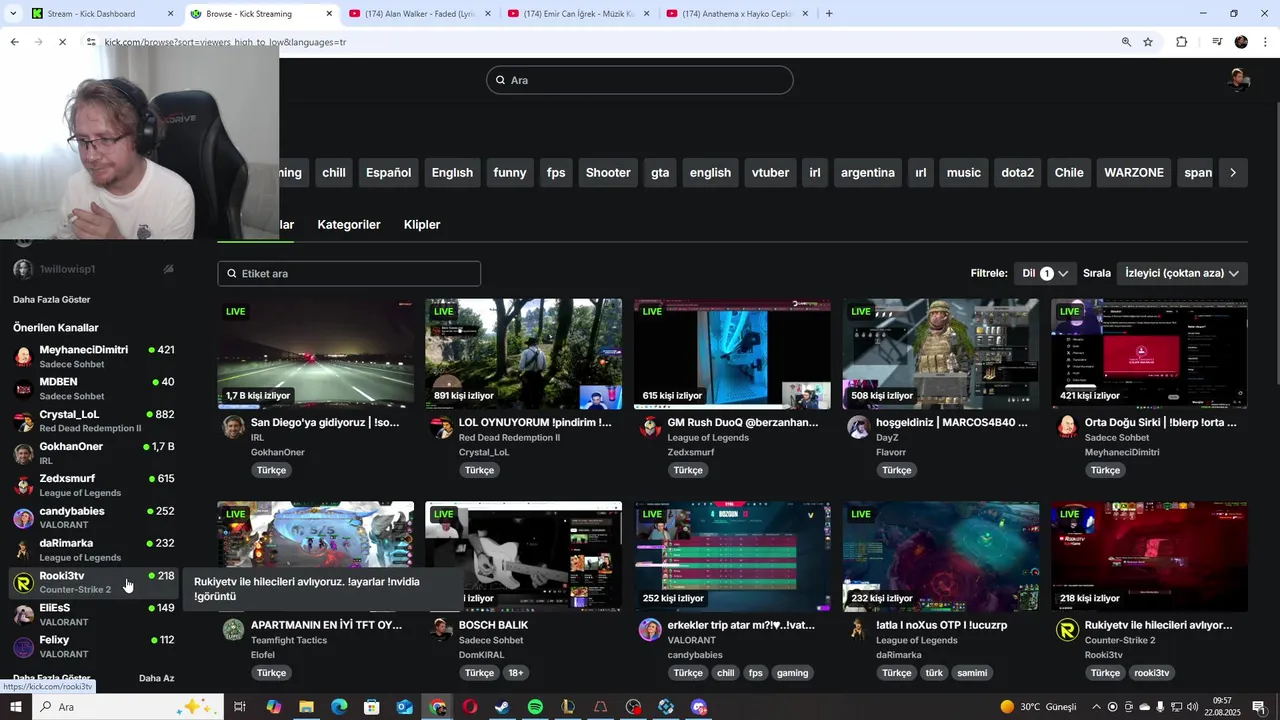Close the Stream Kick Dashboard tab

pyautogui.click(x=170, y=14)
